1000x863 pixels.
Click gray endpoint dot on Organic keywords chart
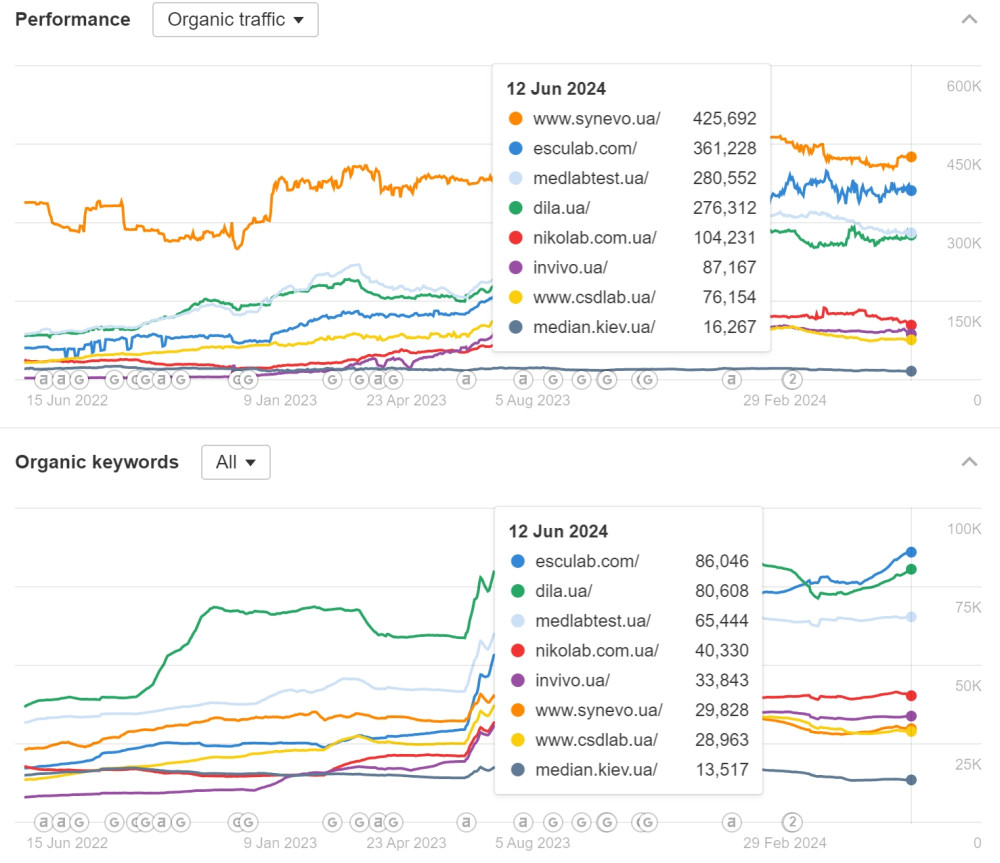911,779
